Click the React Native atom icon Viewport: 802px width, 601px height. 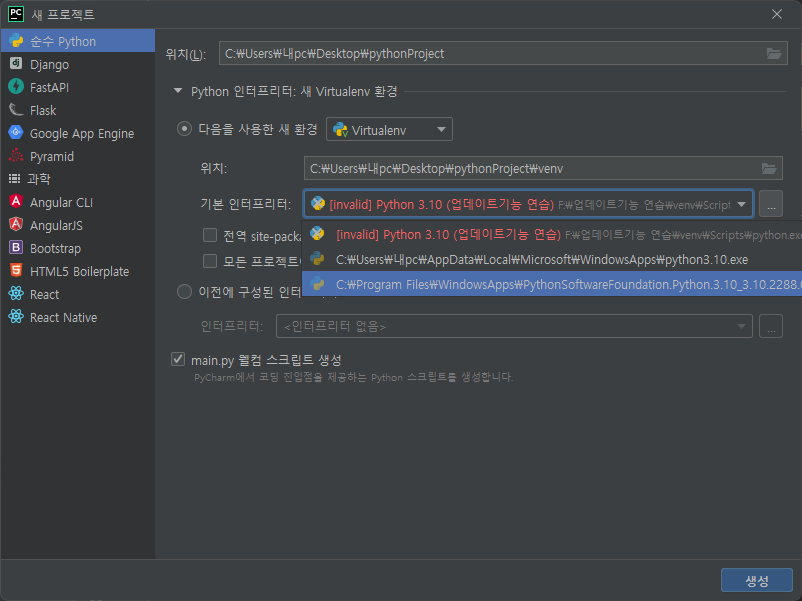16,317
